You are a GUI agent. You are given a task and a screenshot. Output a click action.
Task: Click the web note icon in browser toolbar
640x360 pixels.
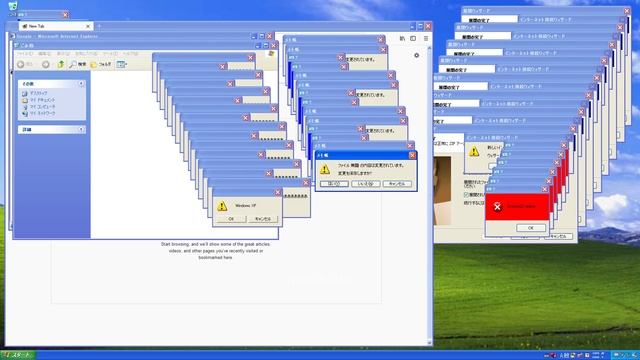(x=413, y=38)
